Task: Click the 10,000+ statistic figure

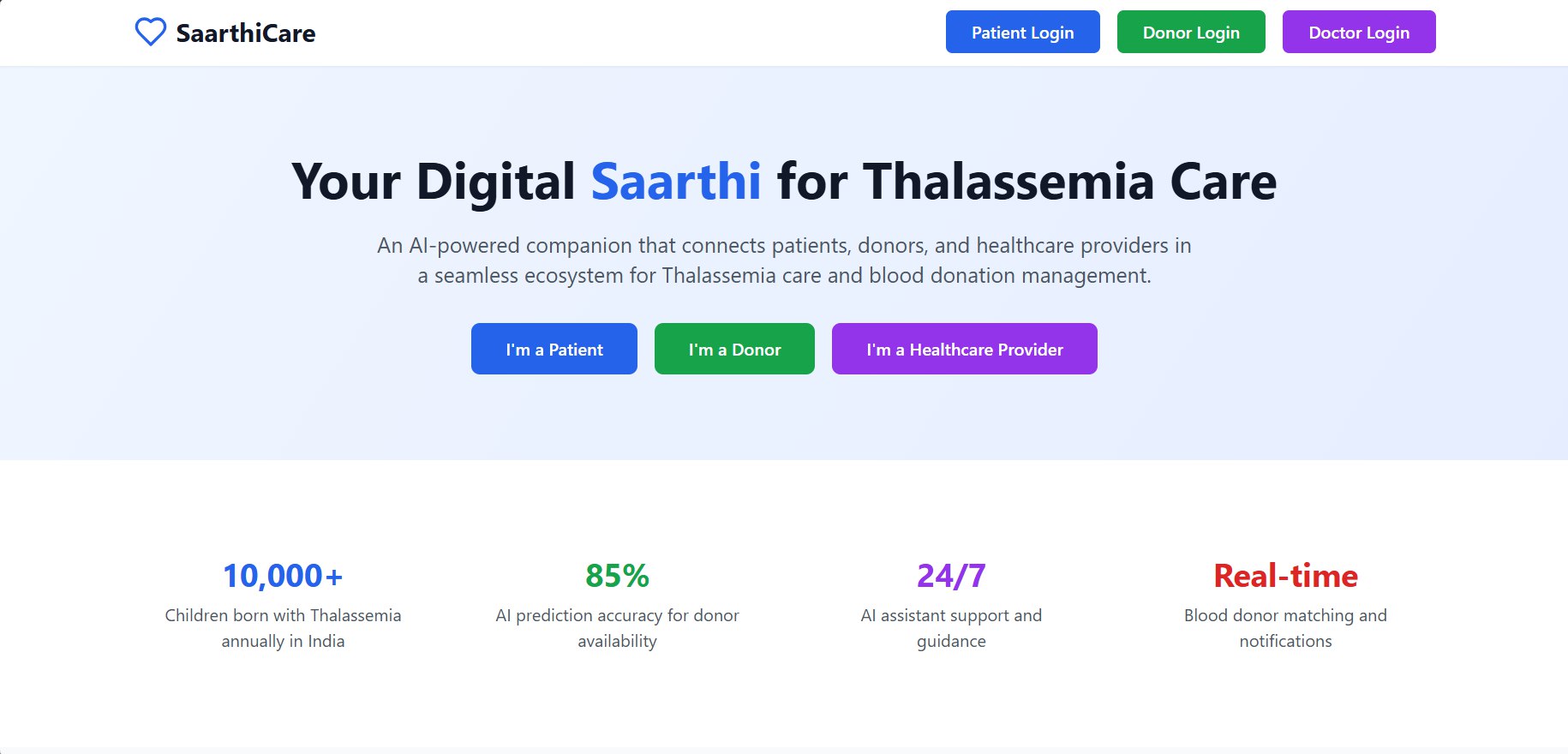Action: tap(283, 576)
